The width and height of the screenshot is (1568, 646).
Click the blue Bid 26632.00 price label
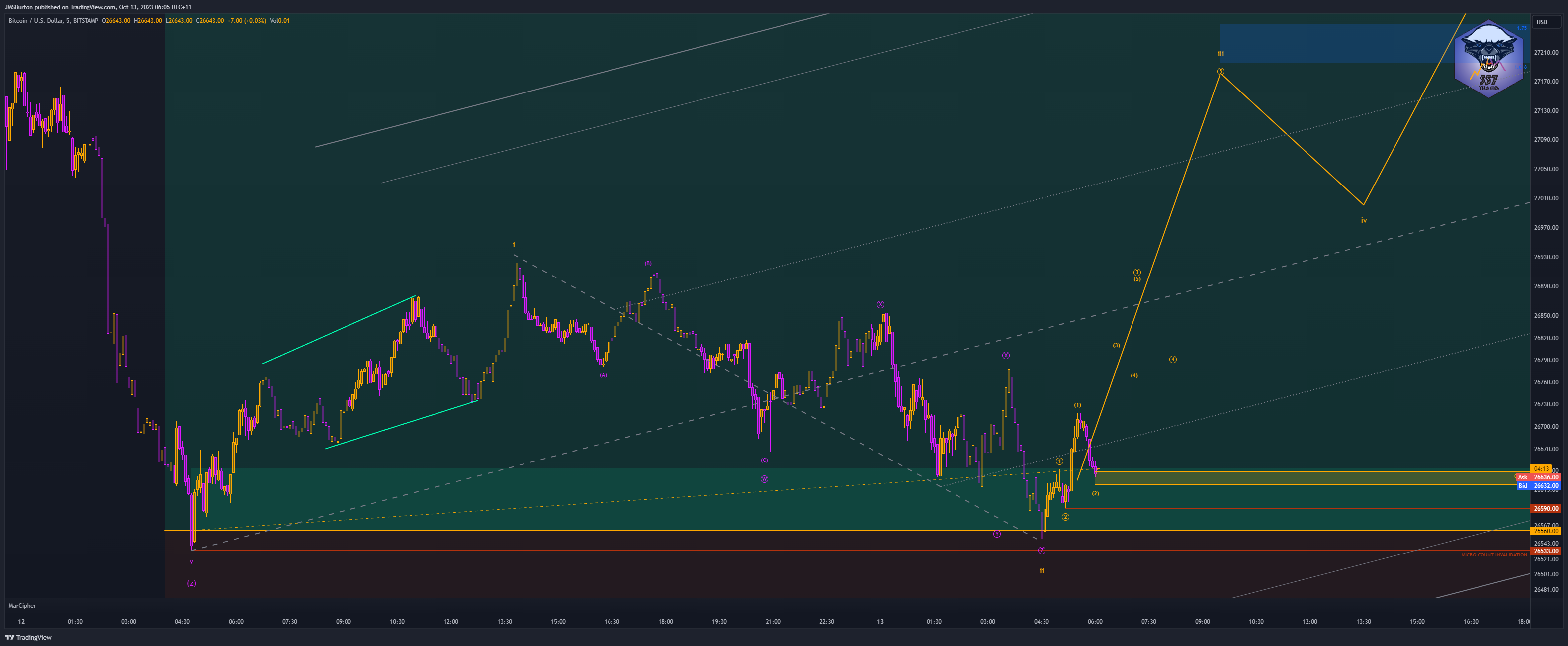[1538, 485]
